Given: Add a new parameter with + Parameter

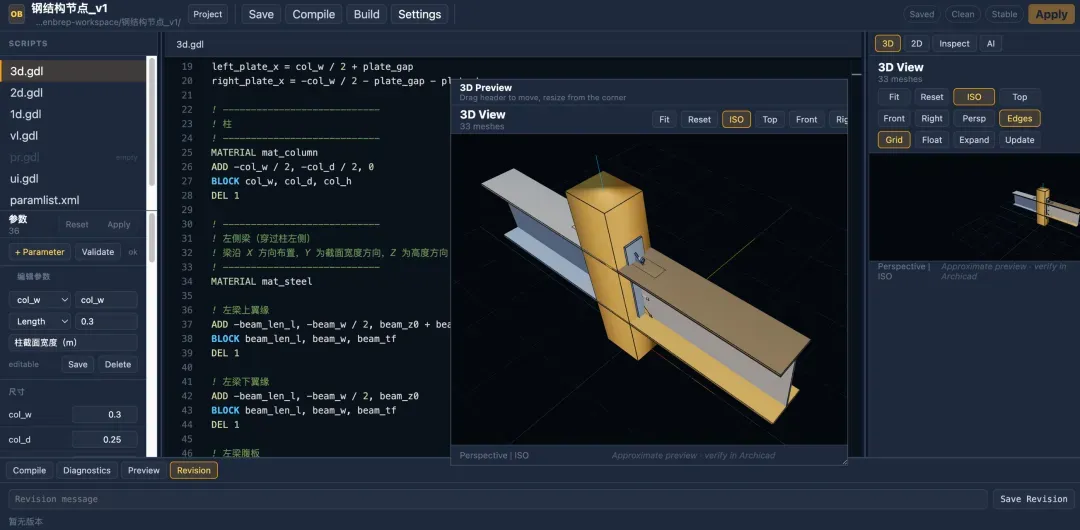Looking at the screenshot, I should point(40,252).
